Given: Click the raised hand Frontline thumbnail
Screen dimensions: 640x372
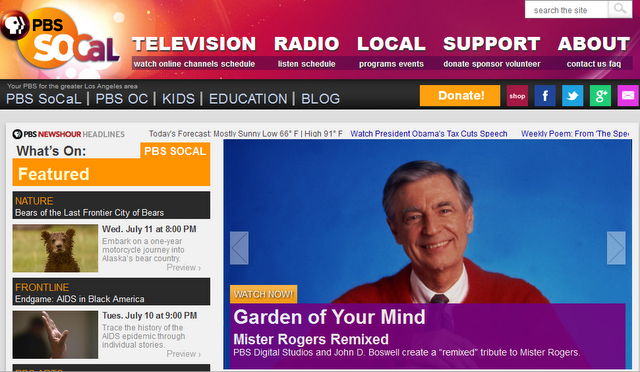Looking at the screenshot, I should click(x=55, y=335).
